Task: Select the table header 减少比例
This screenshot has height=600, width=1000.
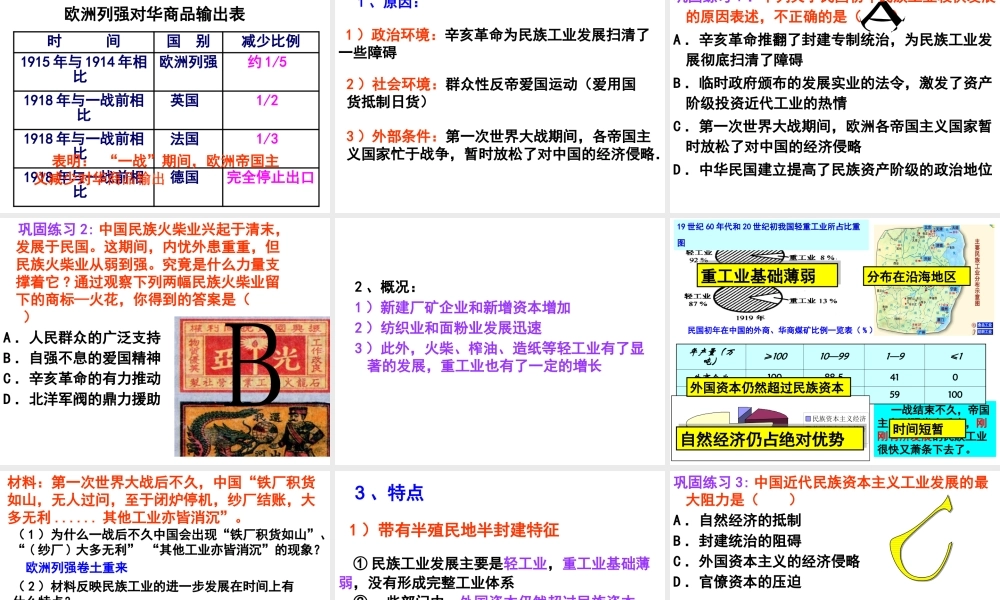Action: pyautogui.click(x=270, y=41)
